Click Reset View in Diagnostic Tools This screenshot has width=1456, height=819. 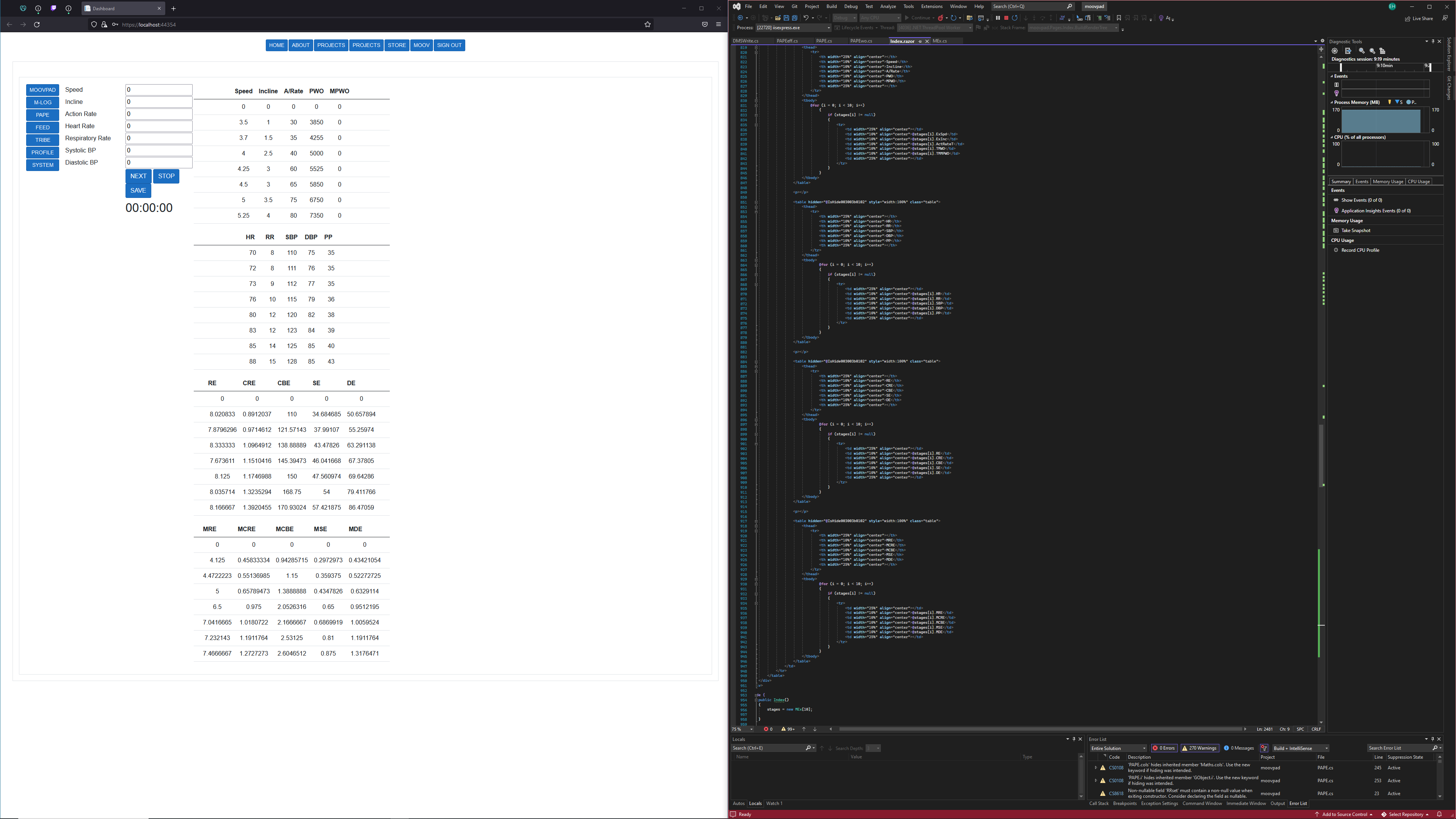pos(1382,51)
